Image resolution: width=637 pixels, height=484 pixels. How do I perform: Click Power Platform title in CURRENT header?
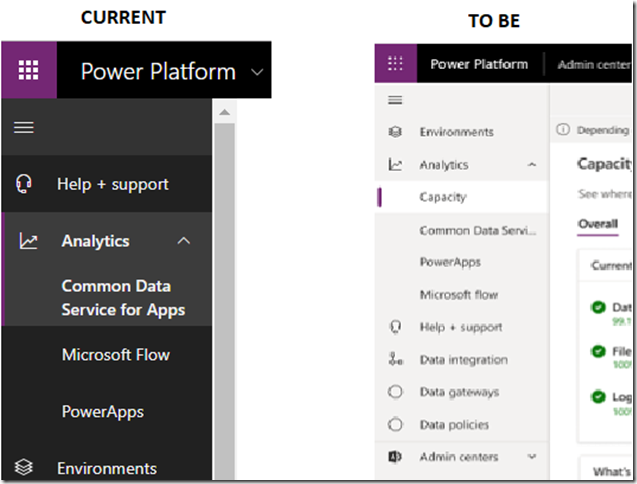tap(158, 72)
